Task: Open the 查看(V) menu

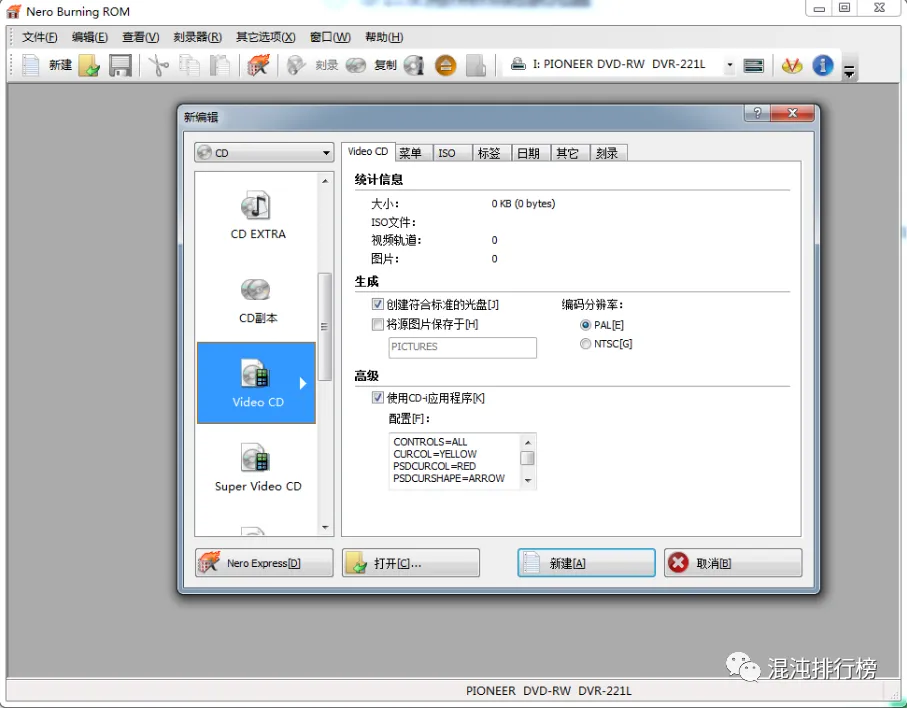Action: 141,37
